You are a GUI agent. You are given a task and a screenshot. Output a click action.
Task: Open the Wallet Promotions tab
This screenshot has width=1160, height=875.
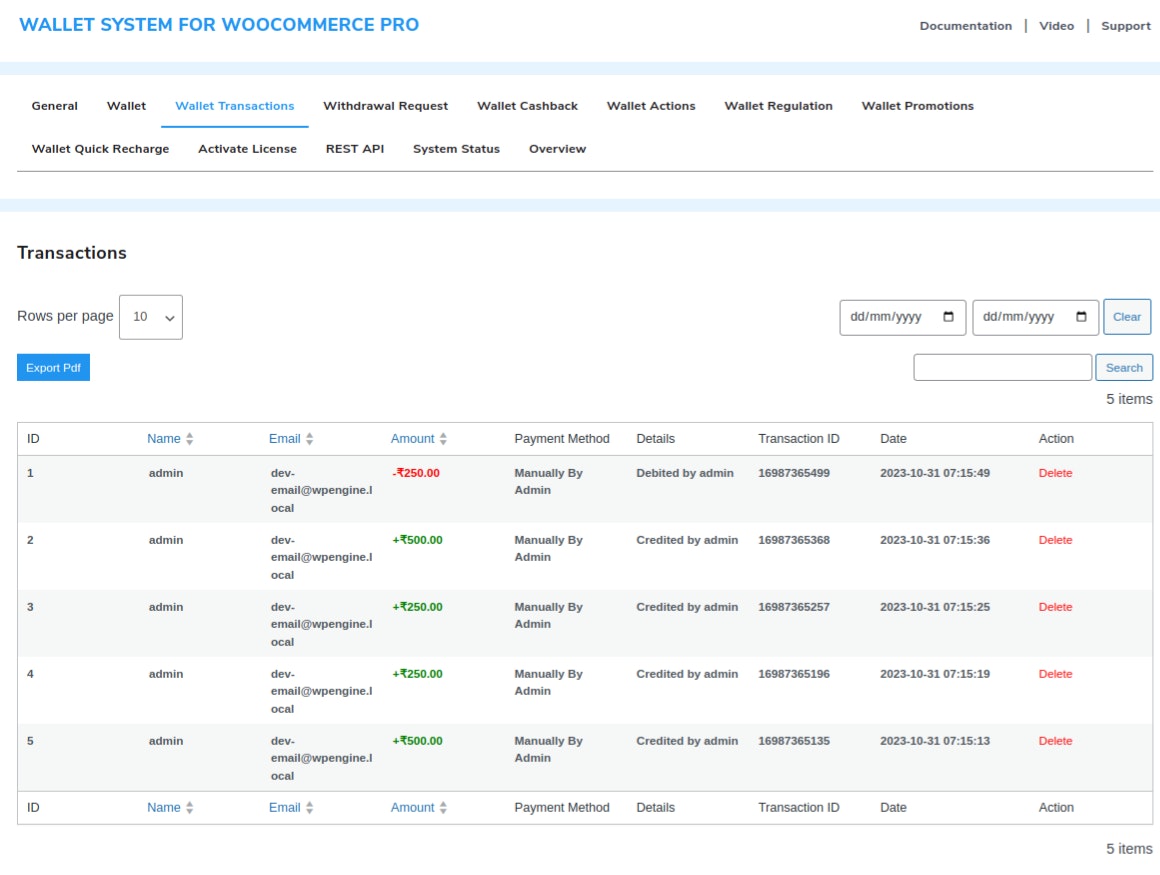pos(917,106)
